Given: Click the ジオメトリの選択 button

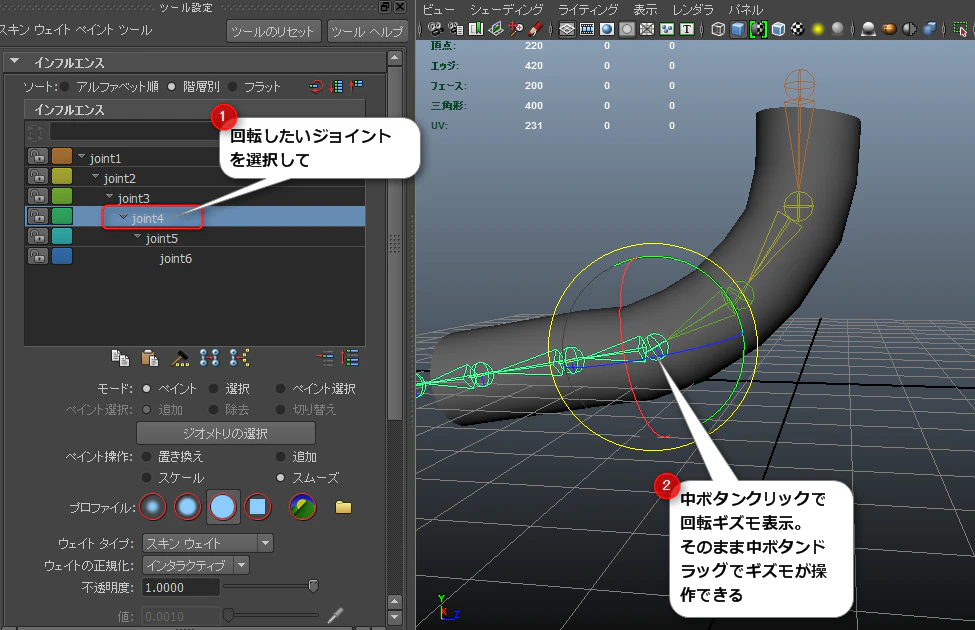Looking at the screenshot, I should click(x=225, y=433).
